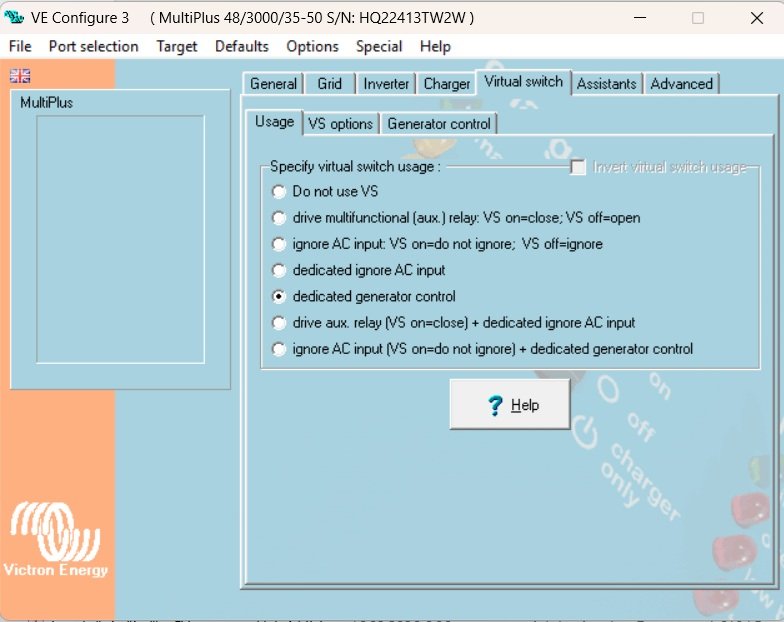This screenshot has width=784, height=622.
Task: Close the VE Configure window
Action: coord(757,18)
